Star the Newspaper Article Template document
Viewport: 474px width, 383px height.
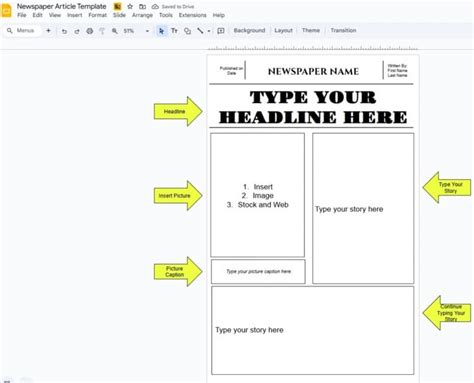point(130,6)
